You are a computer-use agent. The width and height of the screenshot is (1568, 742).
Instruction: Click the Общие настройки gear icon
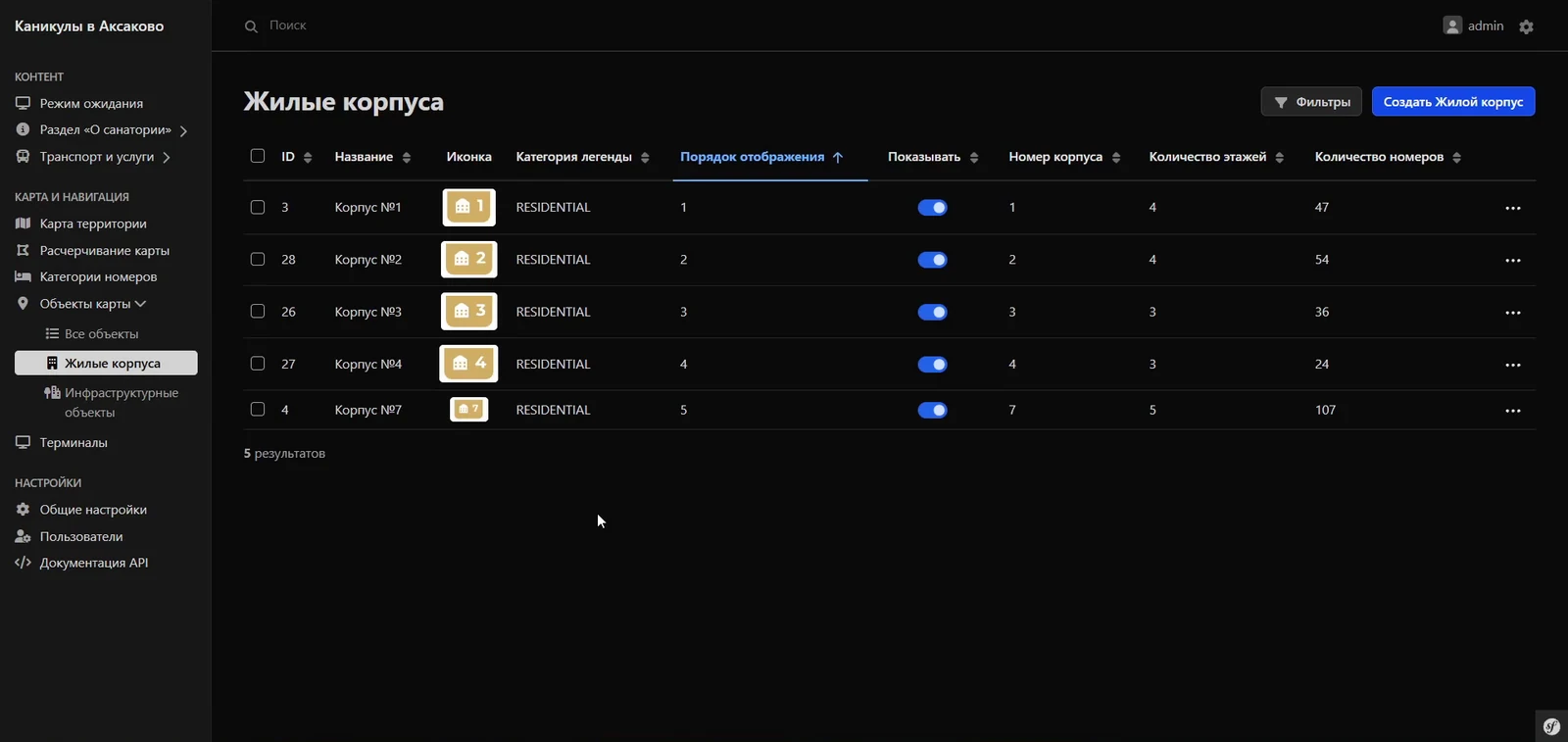point(23,510)
